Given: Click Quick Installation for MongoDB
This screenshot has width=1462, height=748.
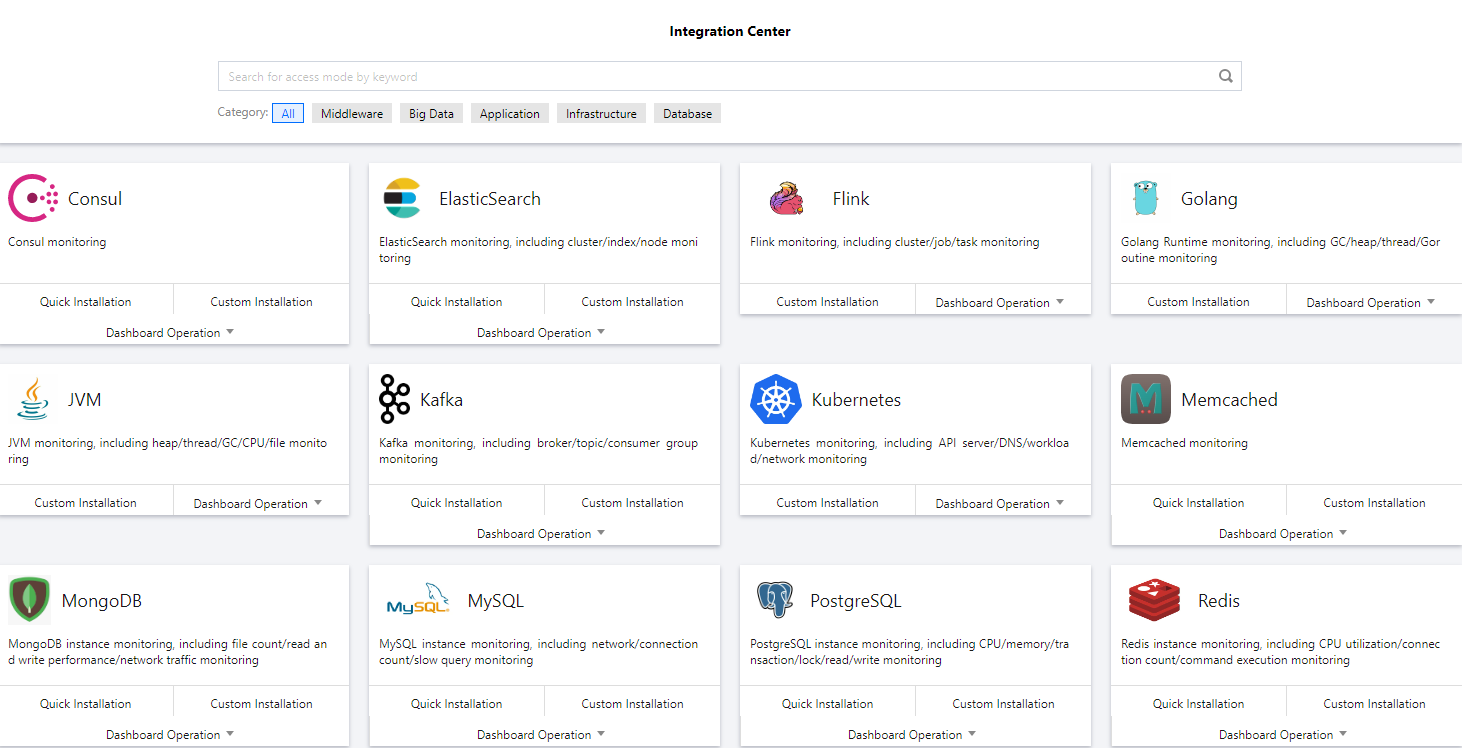Looking at the screenshot, I should [x=86, y=703].
